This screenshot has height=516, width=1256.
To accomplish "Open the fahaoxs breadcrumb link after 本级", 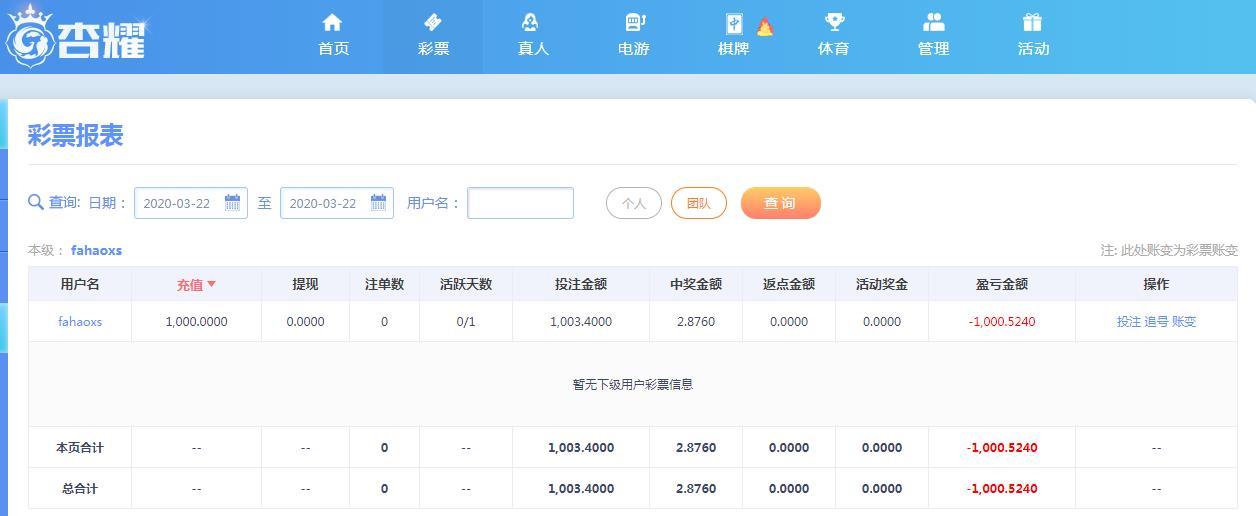I will tap(96, 250).
